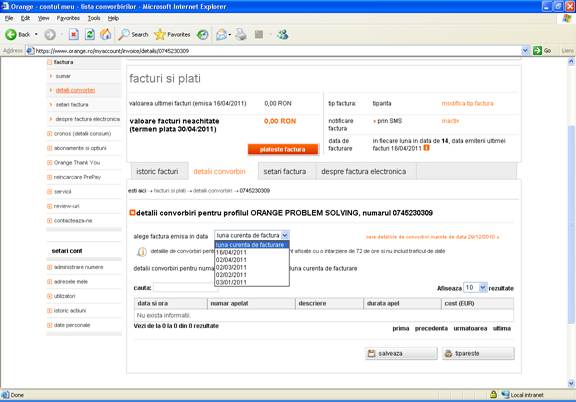The image size is (576, 402).
Task: Click the Back navigation arrow
Action: (x=11, y=35)
